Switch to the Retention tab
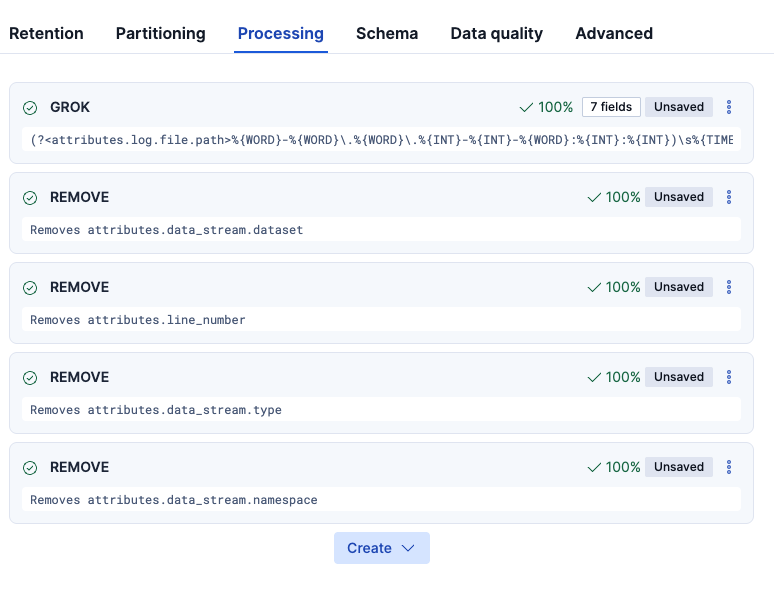Screen dimensions: 774x593 46,33
